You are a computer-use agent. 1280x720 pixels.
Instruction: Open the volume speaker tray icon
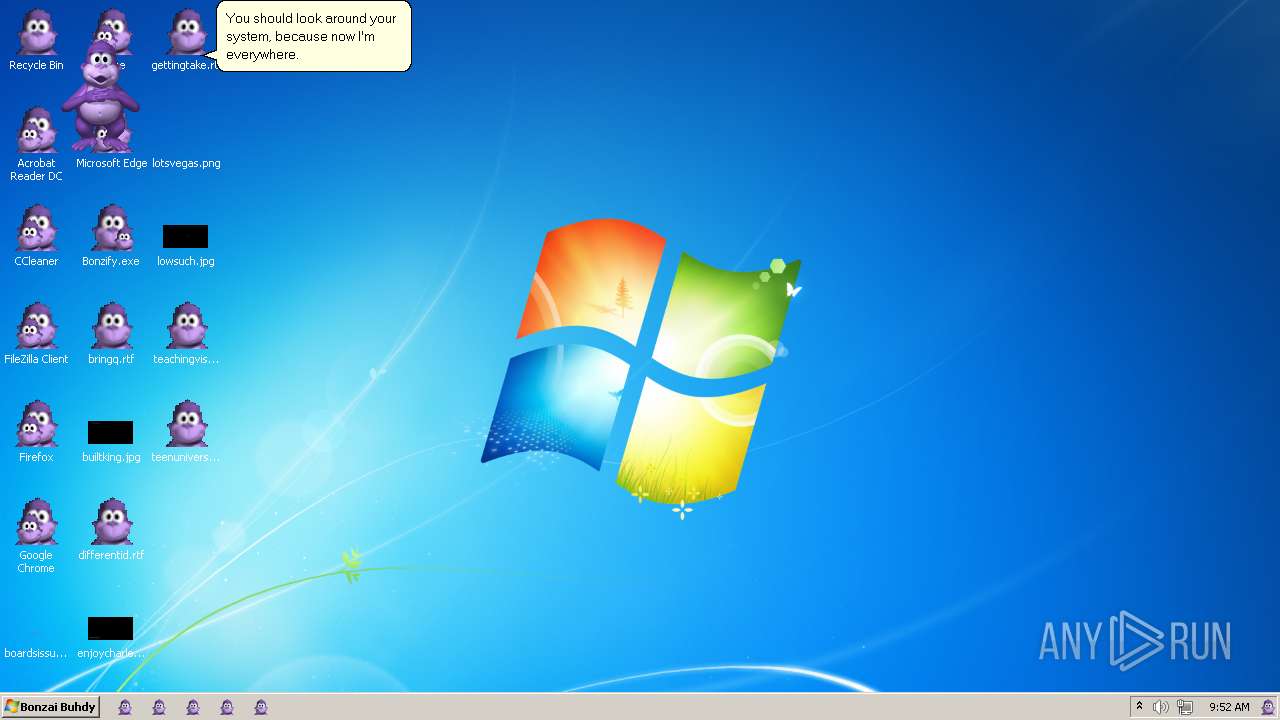(1160, 707)
